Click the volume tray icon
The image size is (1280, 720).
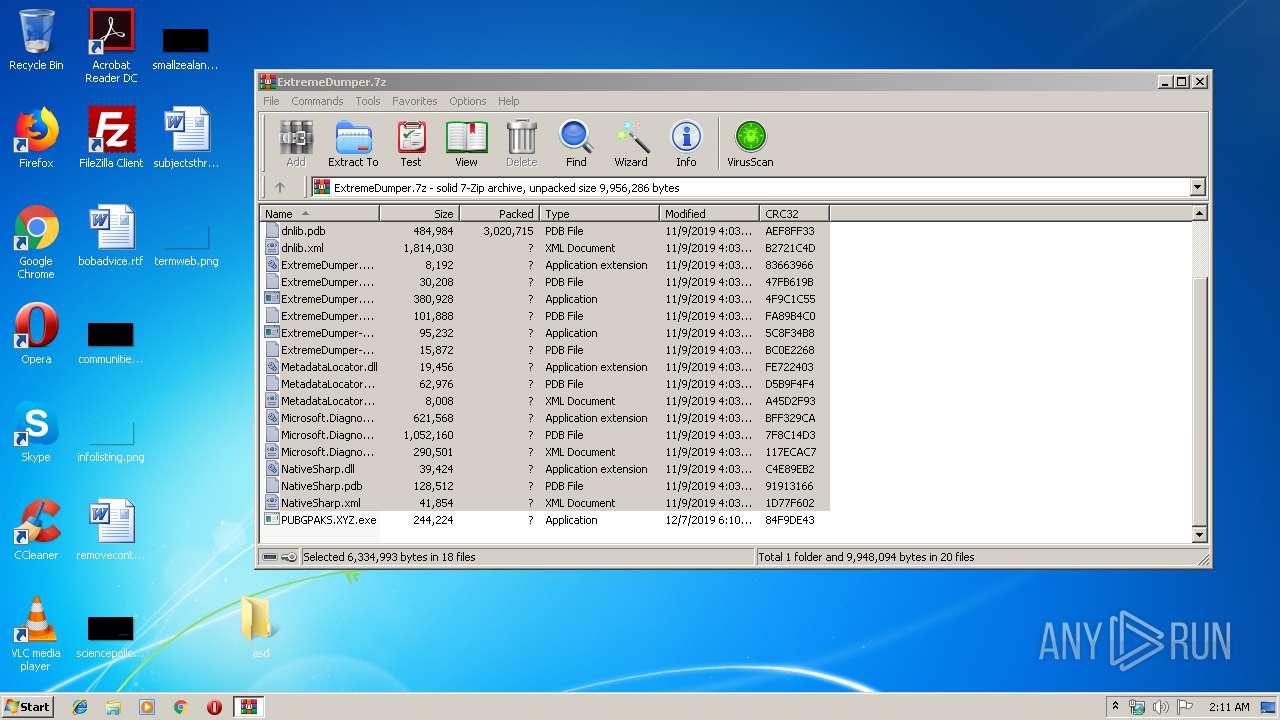click(1161, 706)
